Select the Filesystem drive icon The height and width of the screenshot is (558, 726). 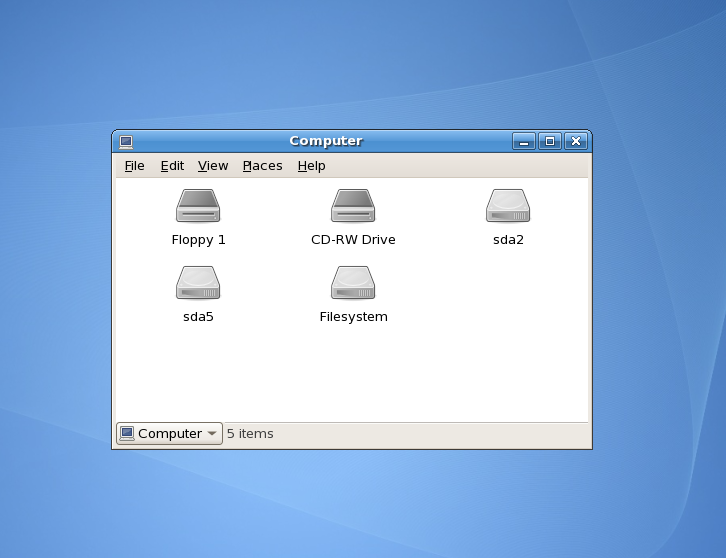pos(353,283)
